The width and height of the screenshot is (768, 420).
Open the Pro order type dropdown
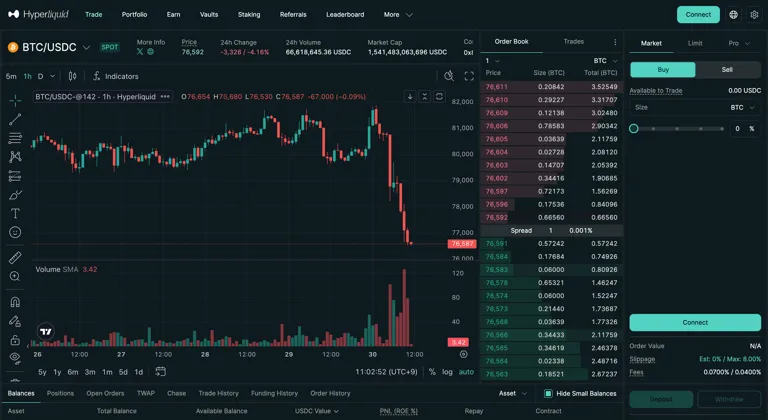[739, 43]
